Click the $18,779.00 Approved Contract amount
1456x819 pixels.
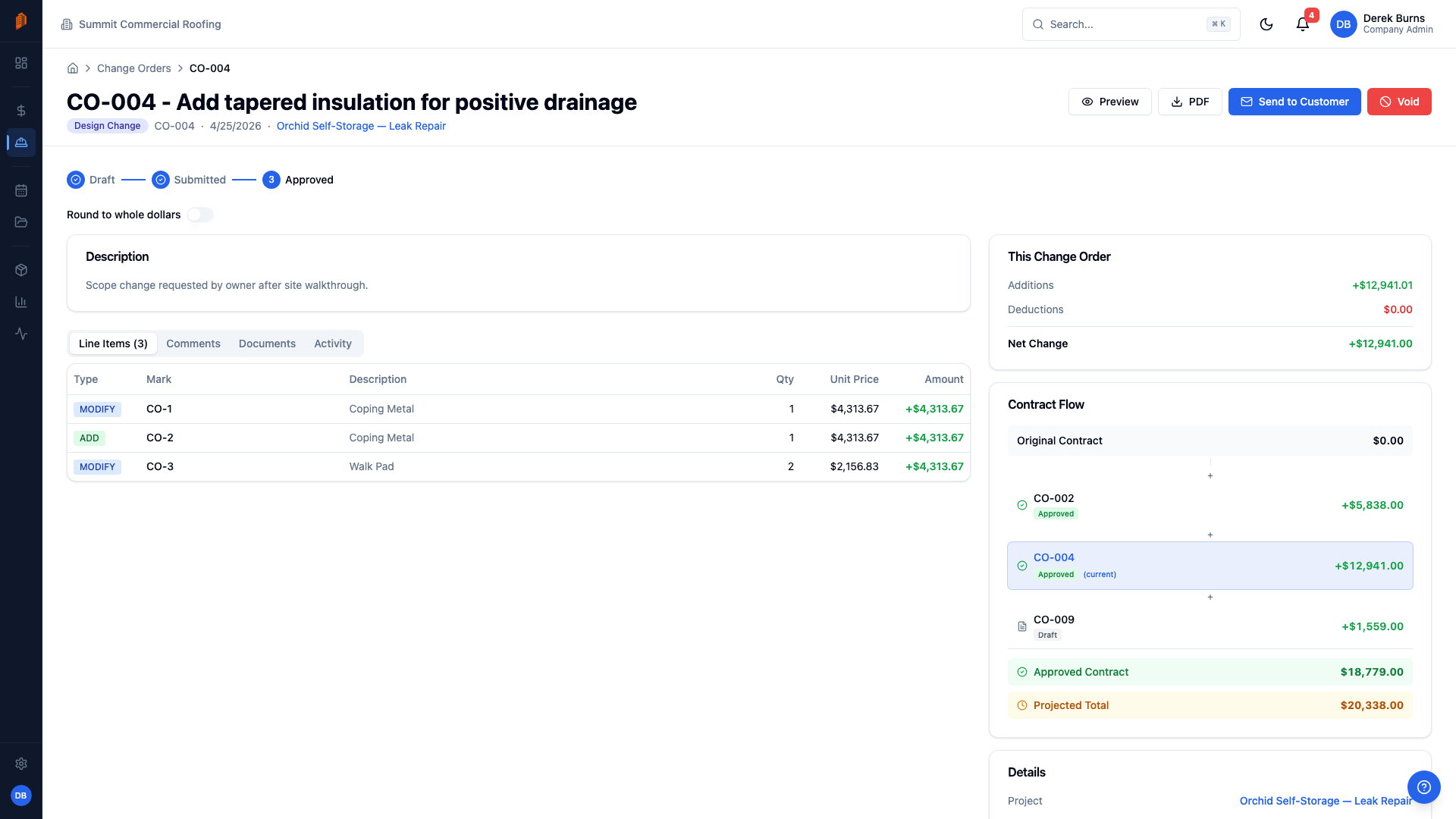[x=1372, y=672]
